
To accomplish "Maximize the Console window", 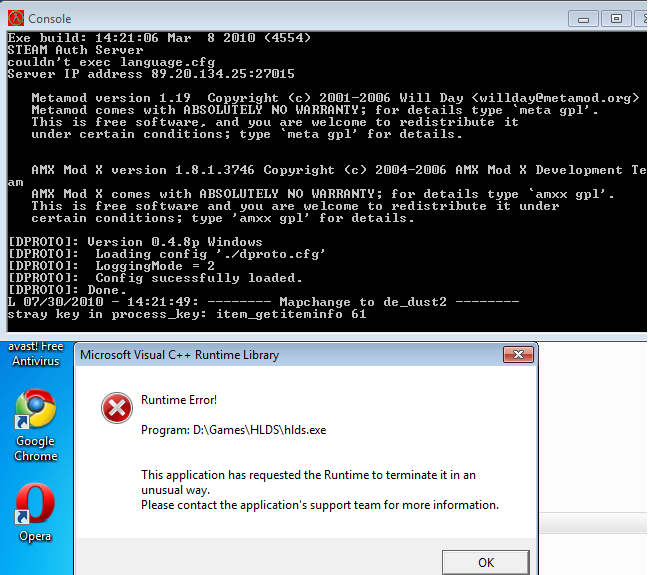I will click(616, 19).
